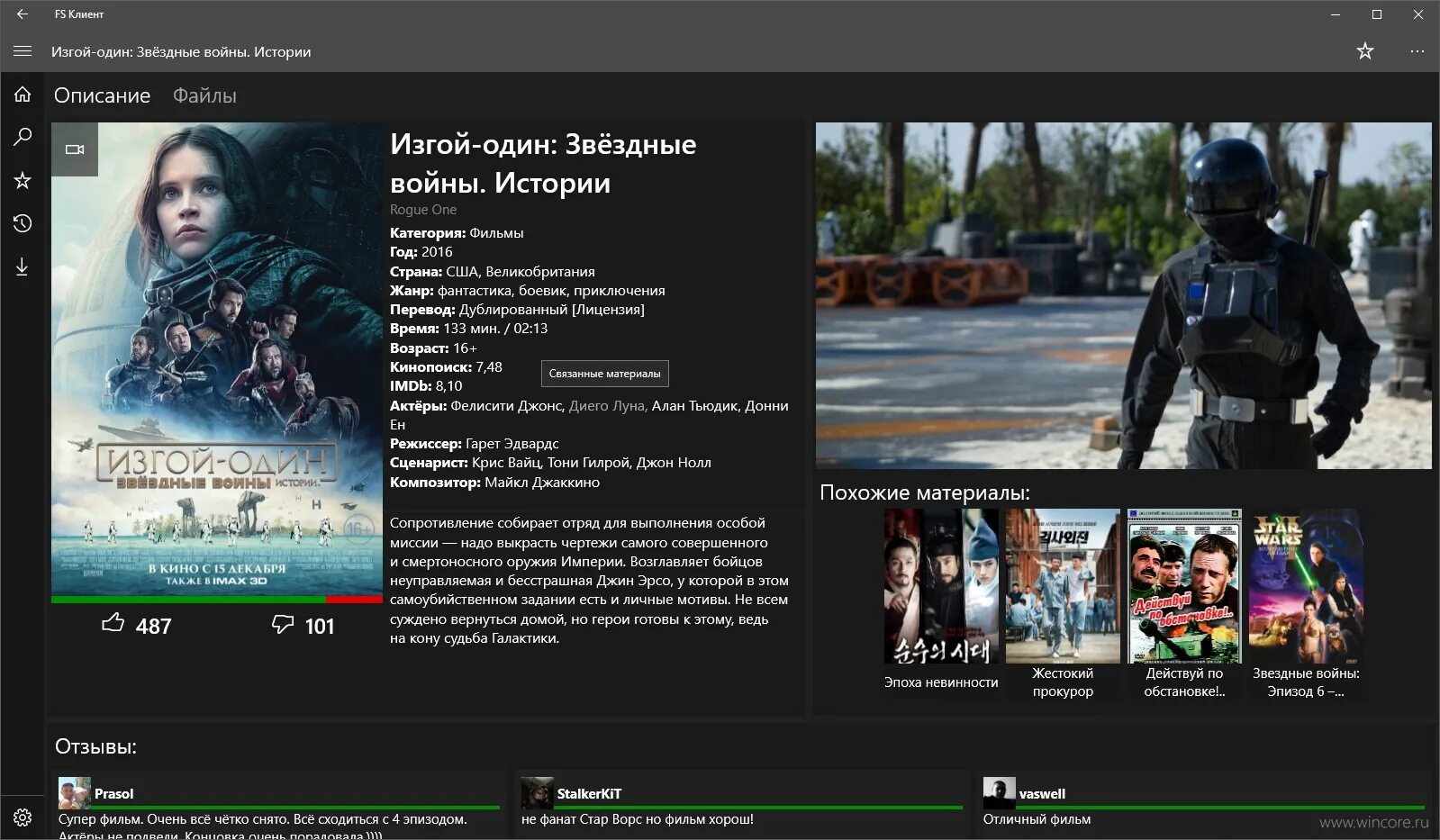Open Downloads in the sidebar
This screenshot has height=840, width=1440.
23,266
